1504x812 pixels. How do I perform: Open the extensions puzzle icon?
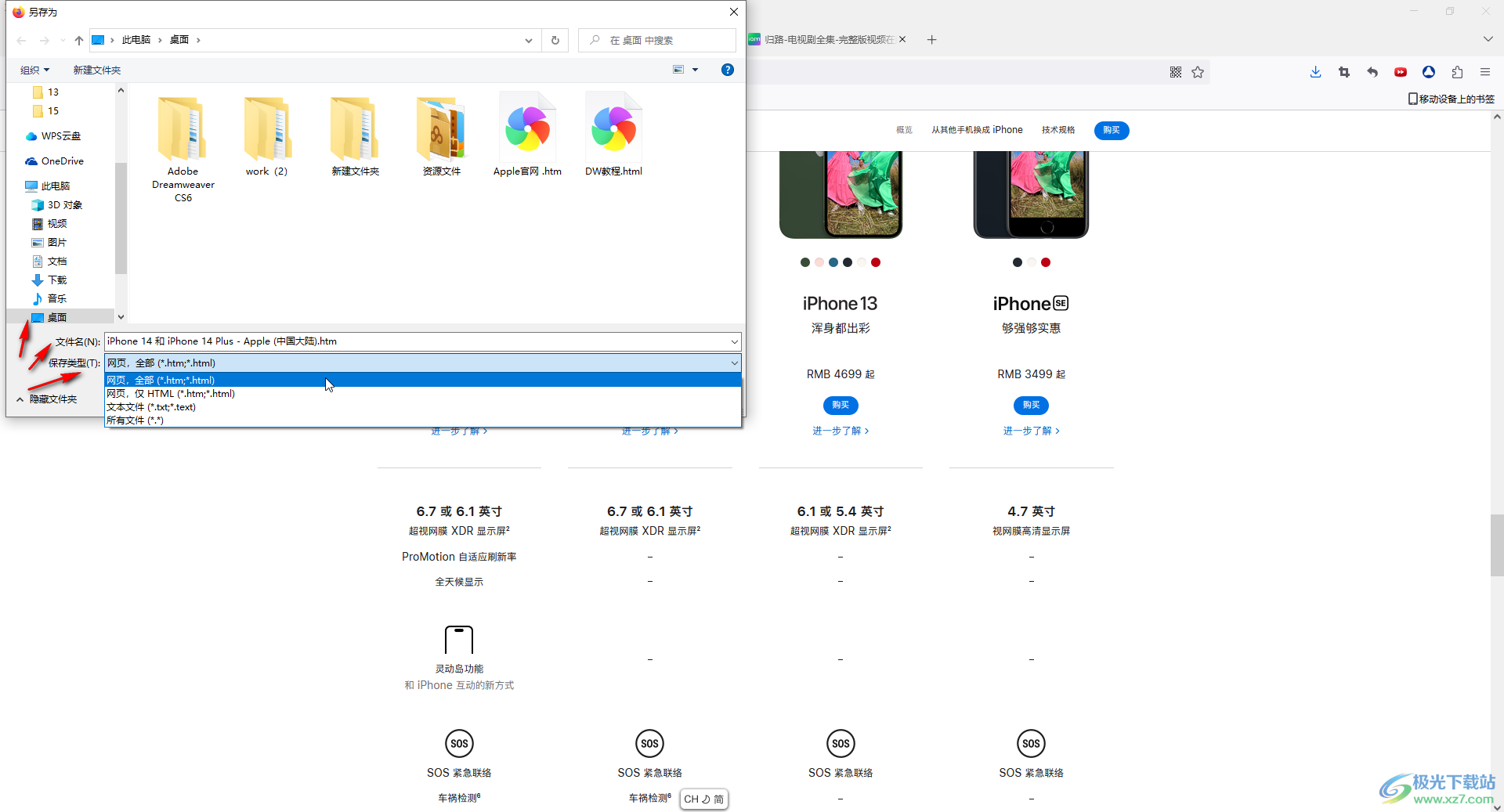click(x=1457, y=72)
